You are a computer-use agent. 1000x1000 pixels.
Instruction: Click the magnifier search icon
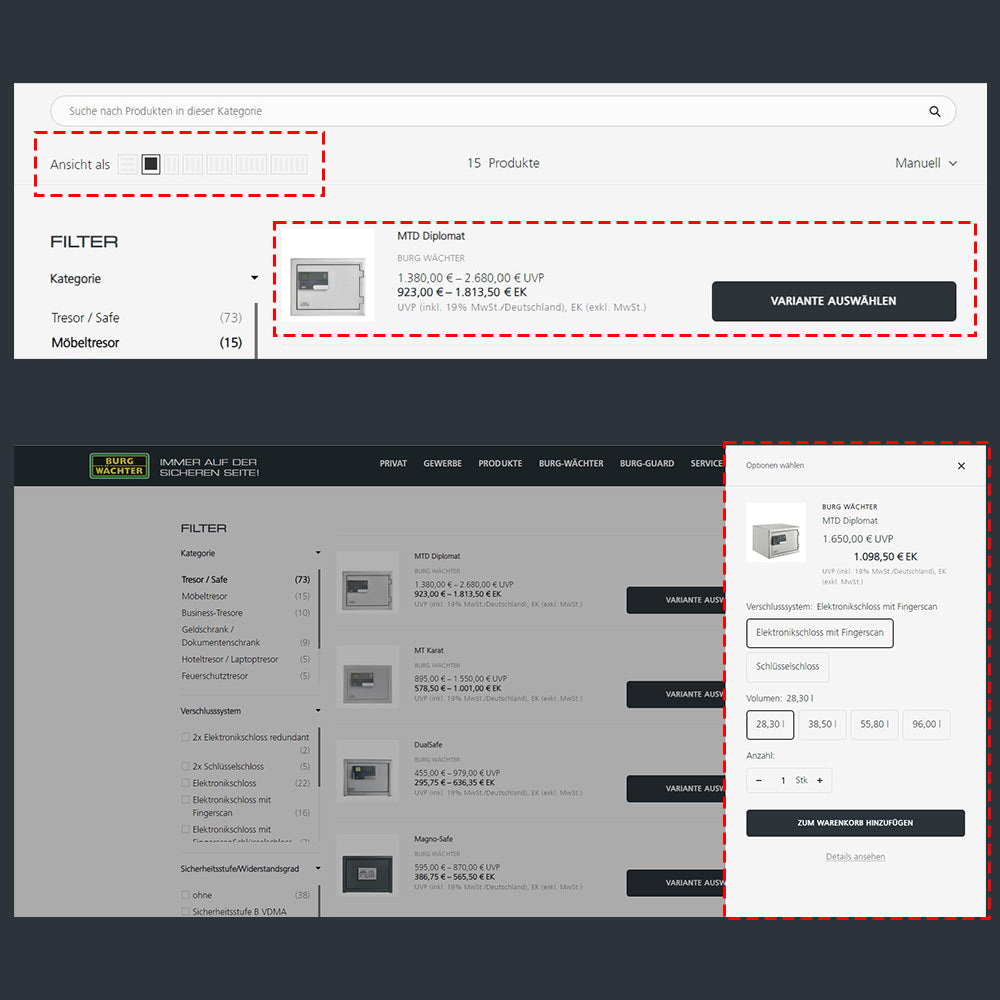click(x=934, y=112)
